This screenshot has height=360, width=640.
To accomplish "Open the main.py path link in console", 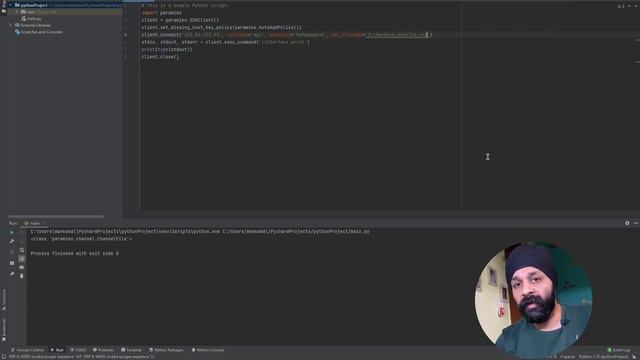I will (x=296, y=231).
